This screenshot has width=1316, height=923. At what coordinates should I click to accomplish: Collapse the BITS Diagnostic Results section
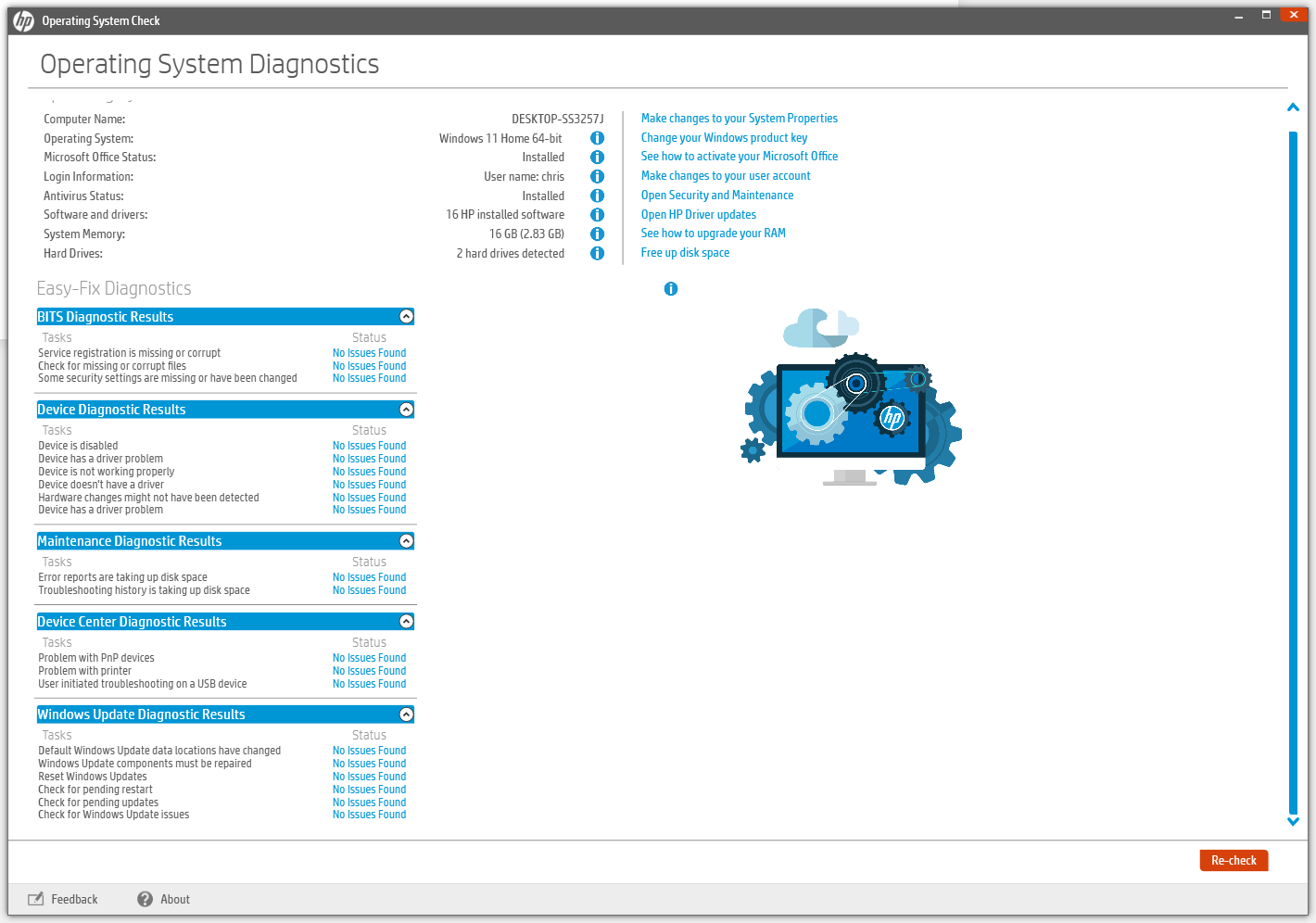coord(406,317)
